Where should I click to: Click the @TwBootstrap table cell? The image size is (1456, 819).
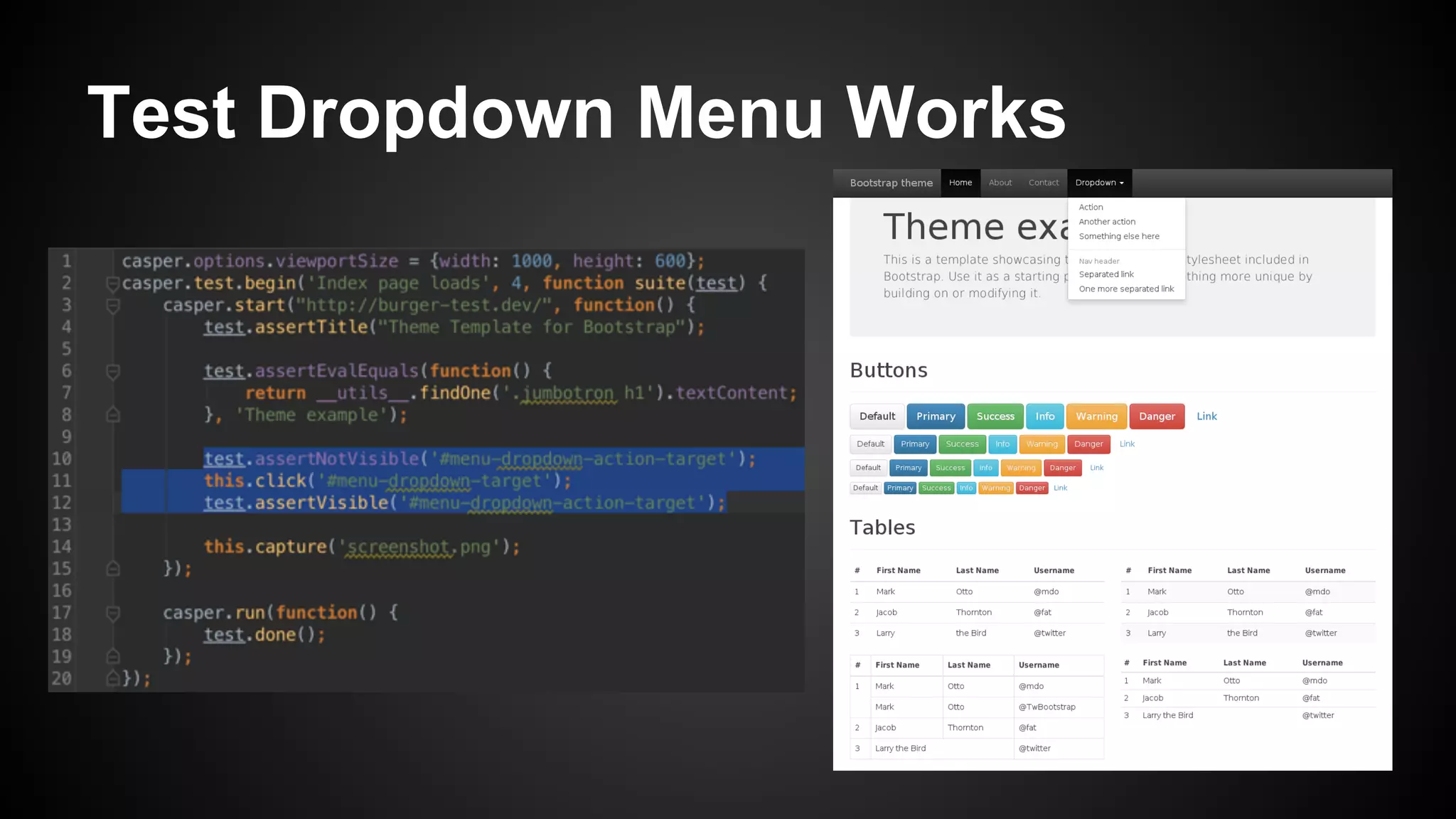1046,707
